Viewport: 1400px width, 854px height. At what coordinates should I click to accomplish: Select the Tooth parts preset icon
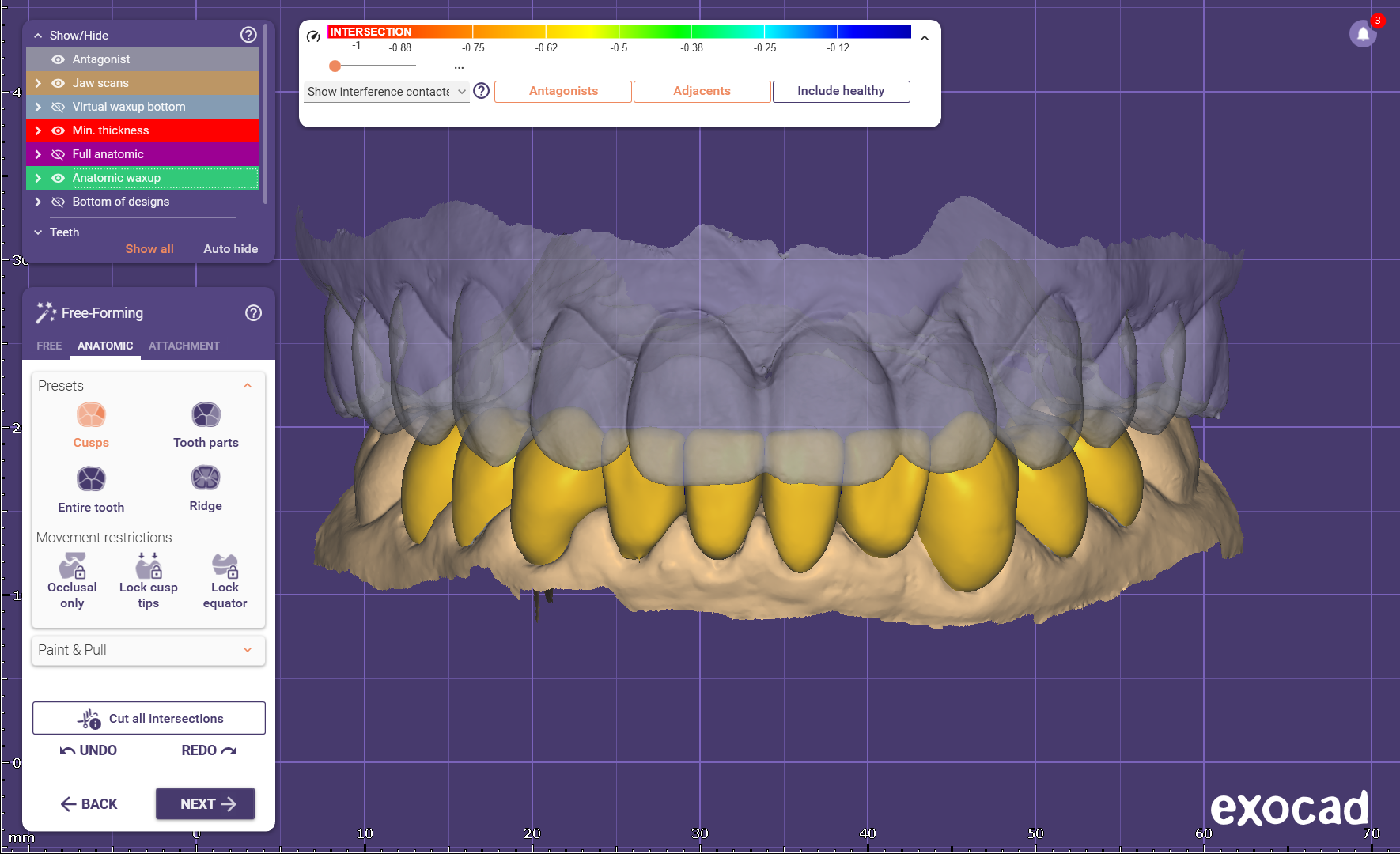click(x=206, y=415)
